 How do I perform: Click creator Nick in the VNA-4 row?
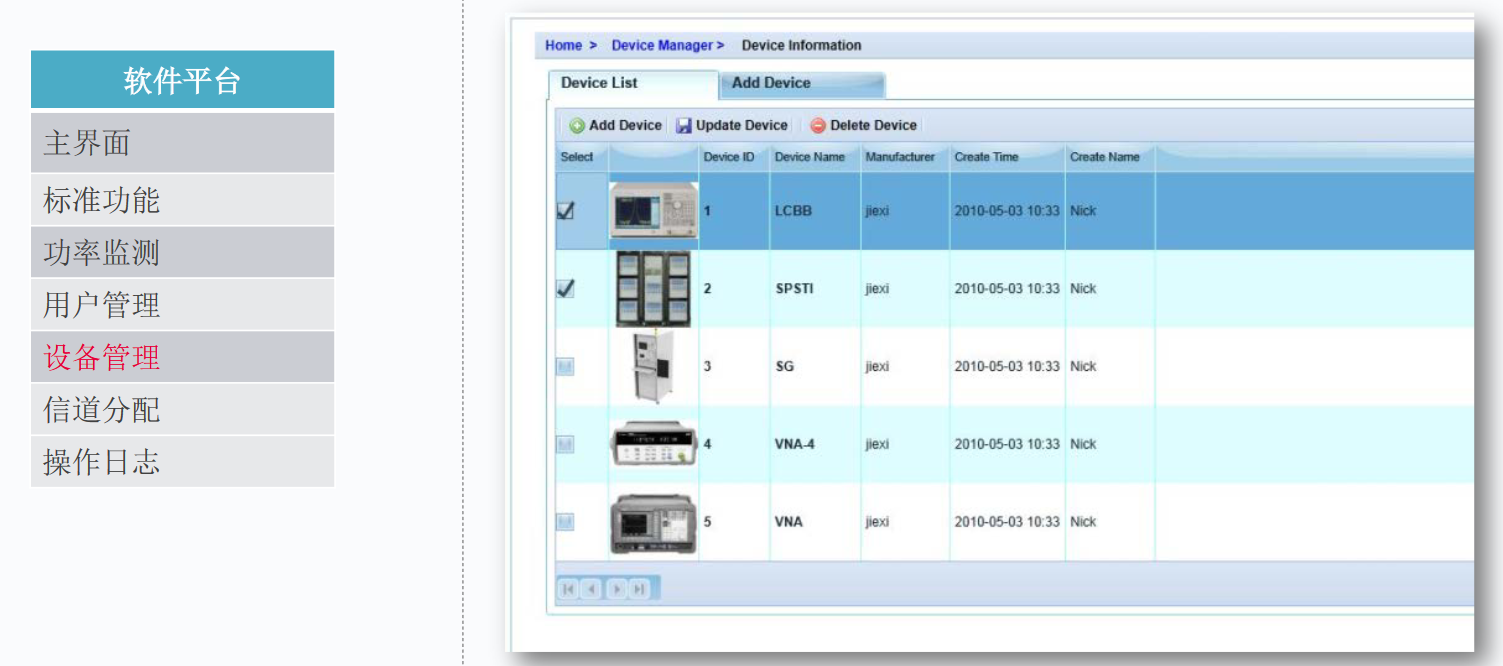(x=1083, y=444)
